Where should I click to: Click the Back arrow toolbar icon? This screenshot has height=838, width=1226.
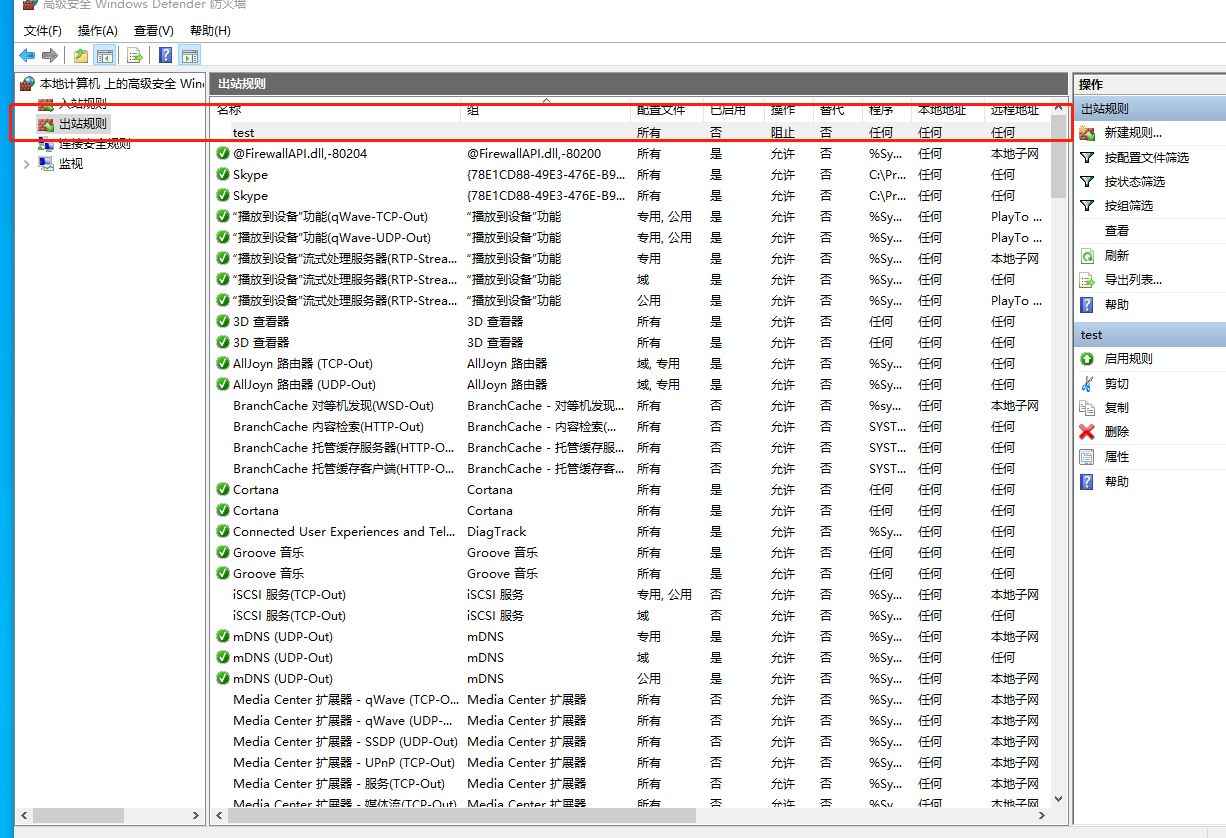click(27, 56)
